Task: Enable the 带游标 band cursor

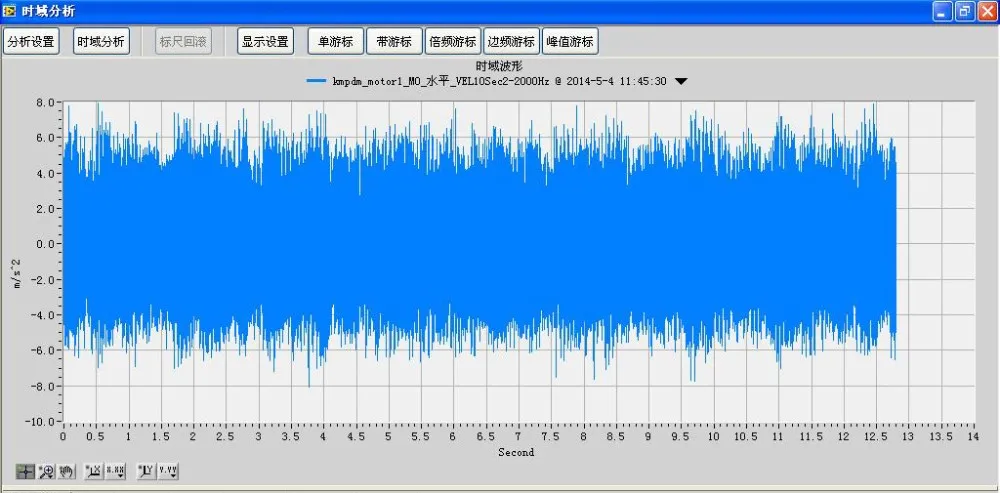Action: (394, 42)
